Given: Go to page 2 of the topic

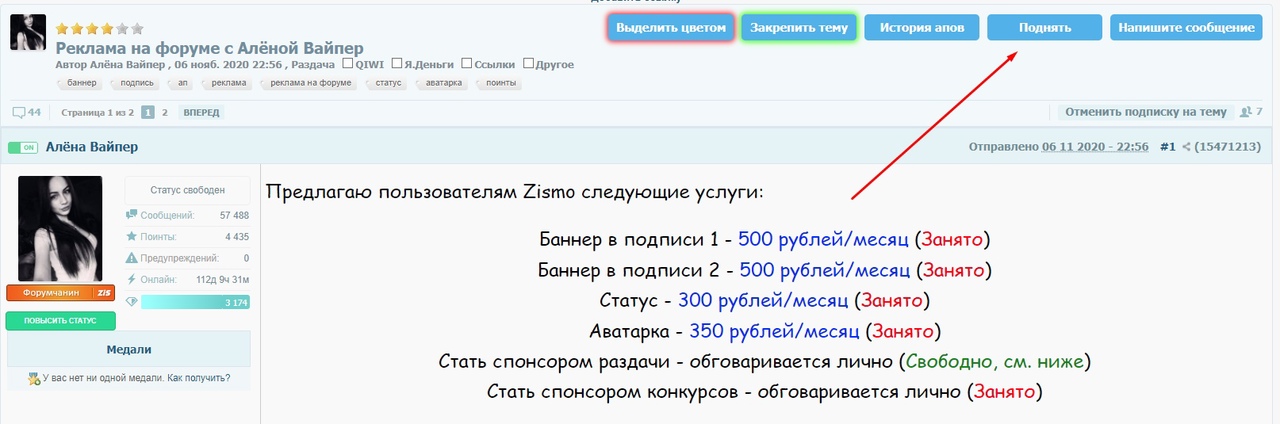Looking at the screenshot, I should (165, 113).
